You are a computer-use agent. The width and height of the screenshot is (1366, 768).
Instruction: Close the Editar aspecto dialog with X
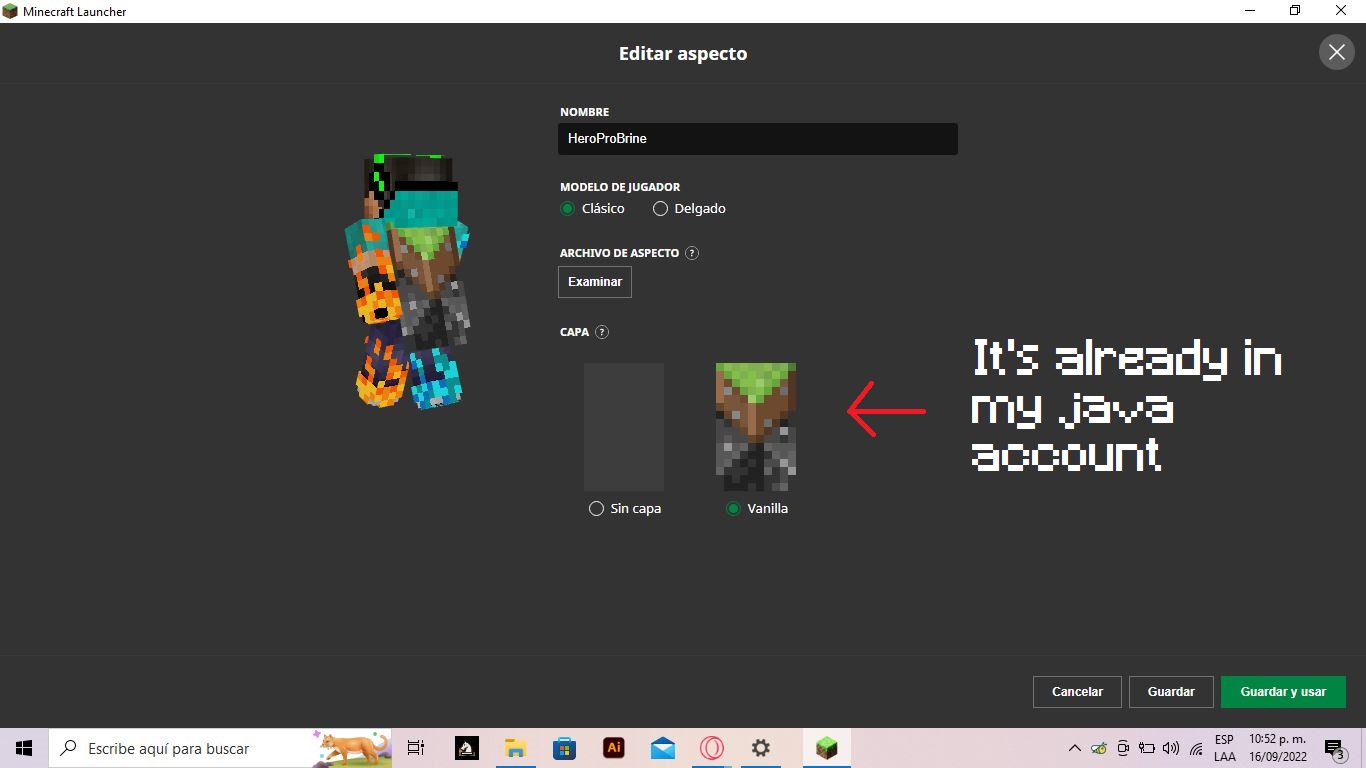[x=1336, y=52]
